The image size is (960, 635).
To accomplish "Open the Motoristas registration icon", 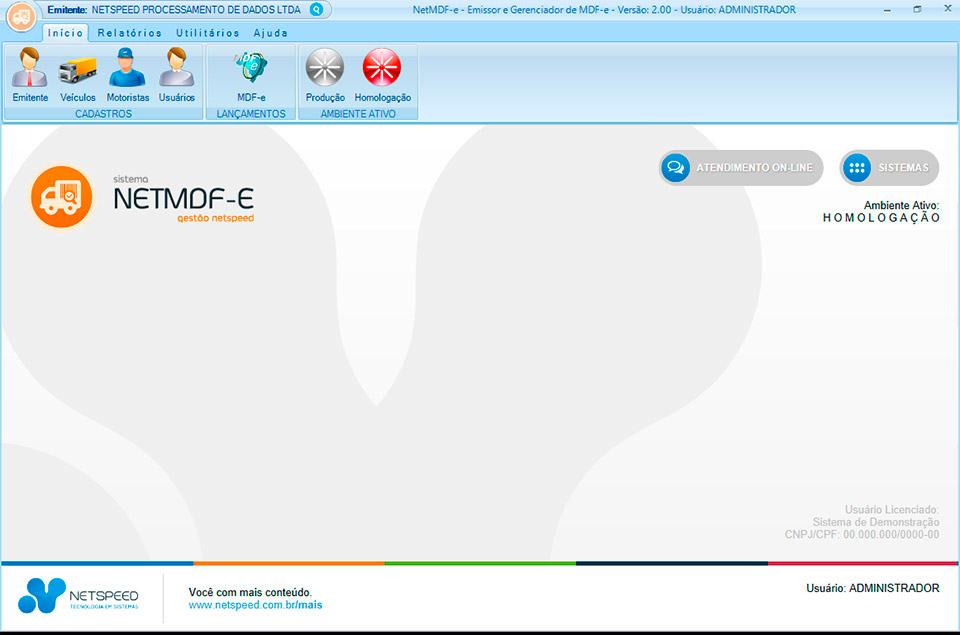I will pyautogui.click(x=127, y=75).
